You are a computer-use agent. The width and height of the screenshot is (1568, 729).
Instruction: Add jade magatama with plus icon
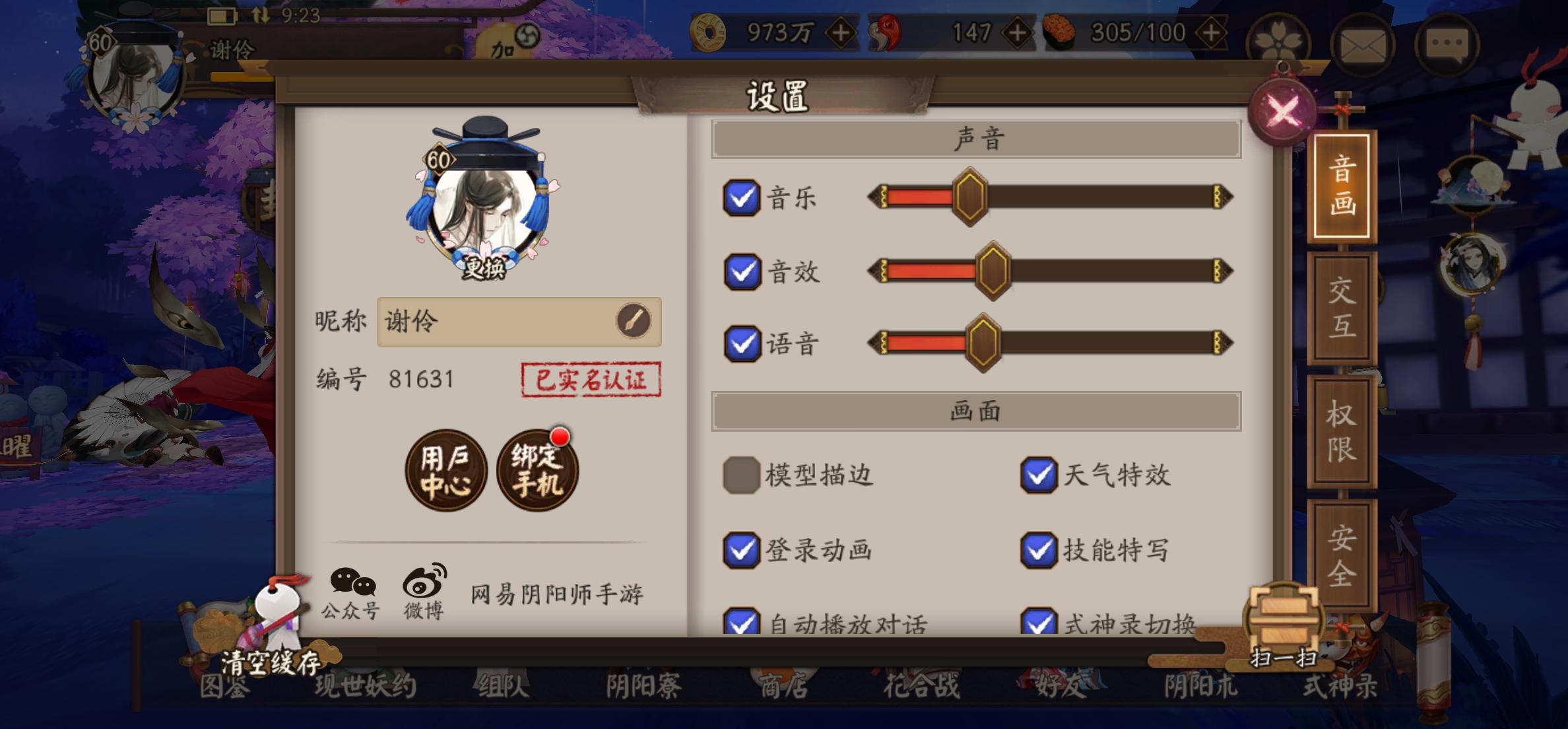(x=1018, y=32)
